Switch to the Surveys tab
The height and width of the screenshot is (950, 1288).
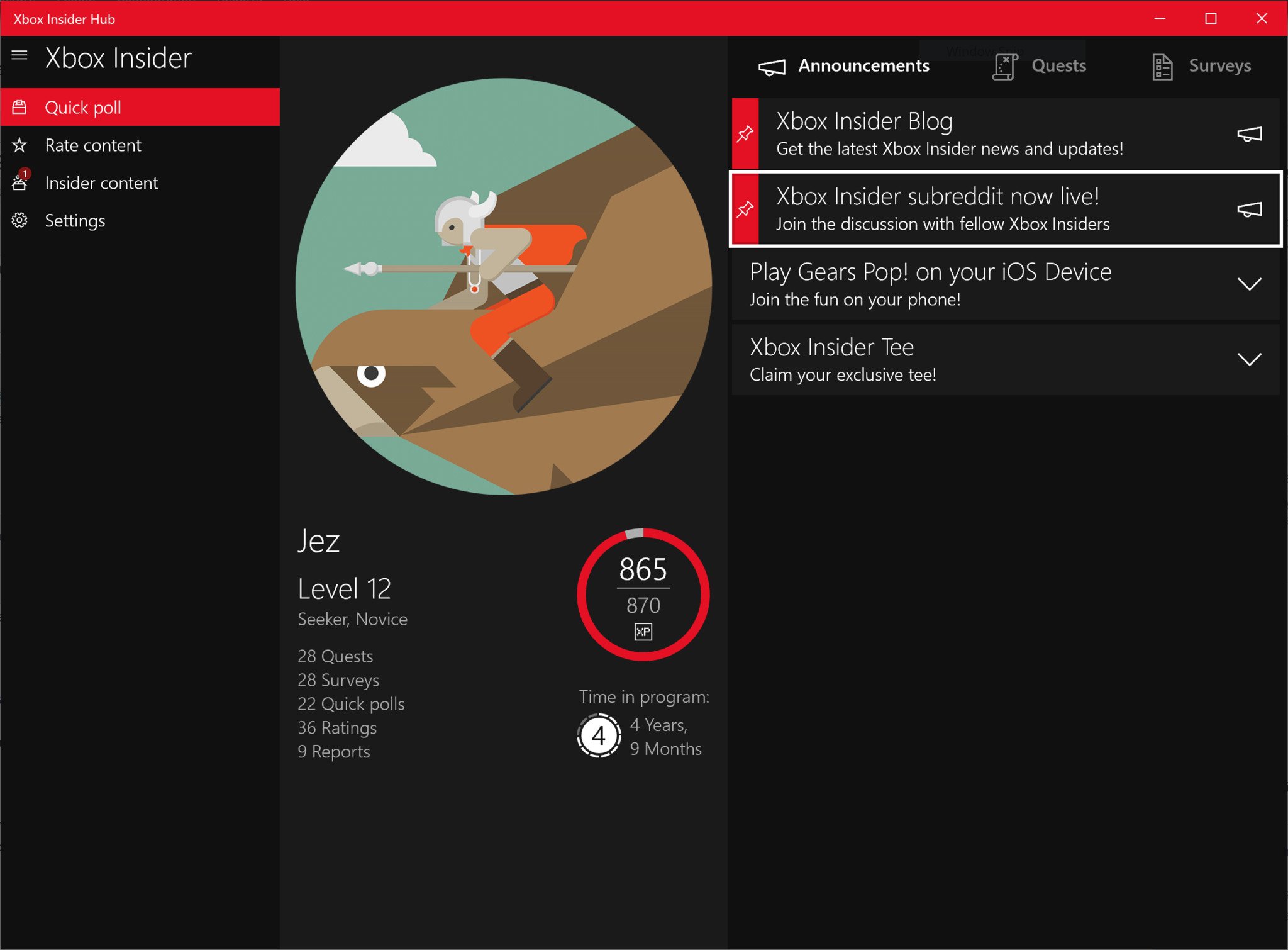1201,66
